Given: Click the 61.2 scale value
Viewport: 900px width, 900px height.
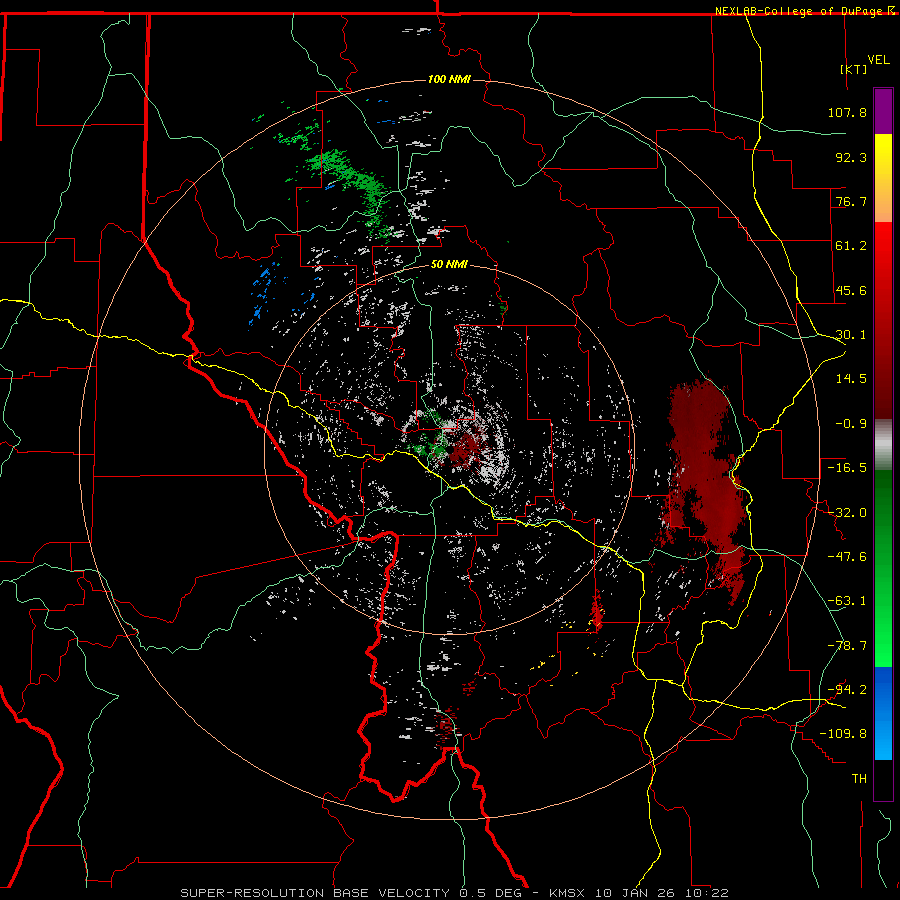Looking at the screenshot, I should [851, 246].
